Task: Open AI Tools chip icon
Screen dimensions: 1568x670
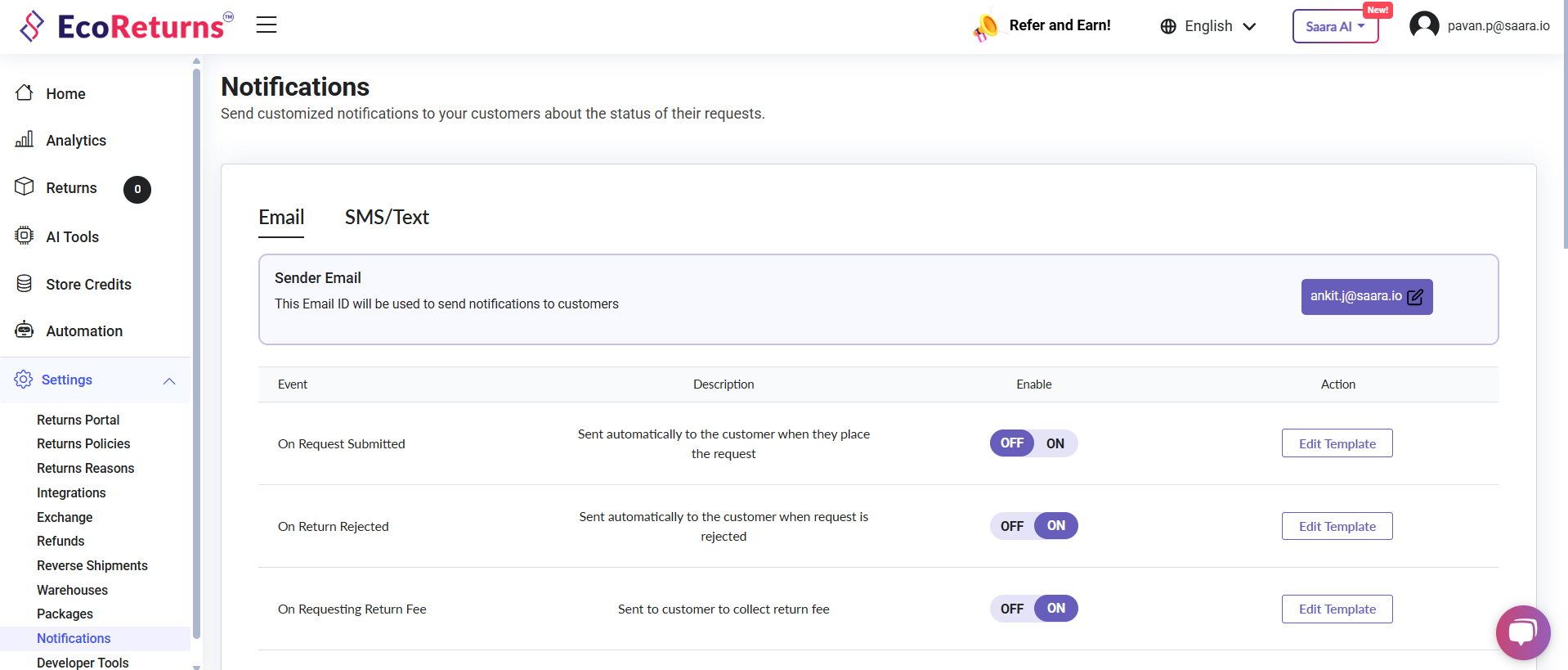Action: [x=25, y=236]
